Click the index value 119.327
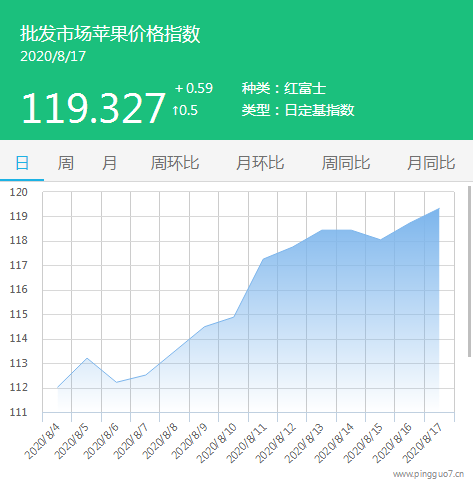The height and width of the screenshot is (485, 473). coord(94,108)
